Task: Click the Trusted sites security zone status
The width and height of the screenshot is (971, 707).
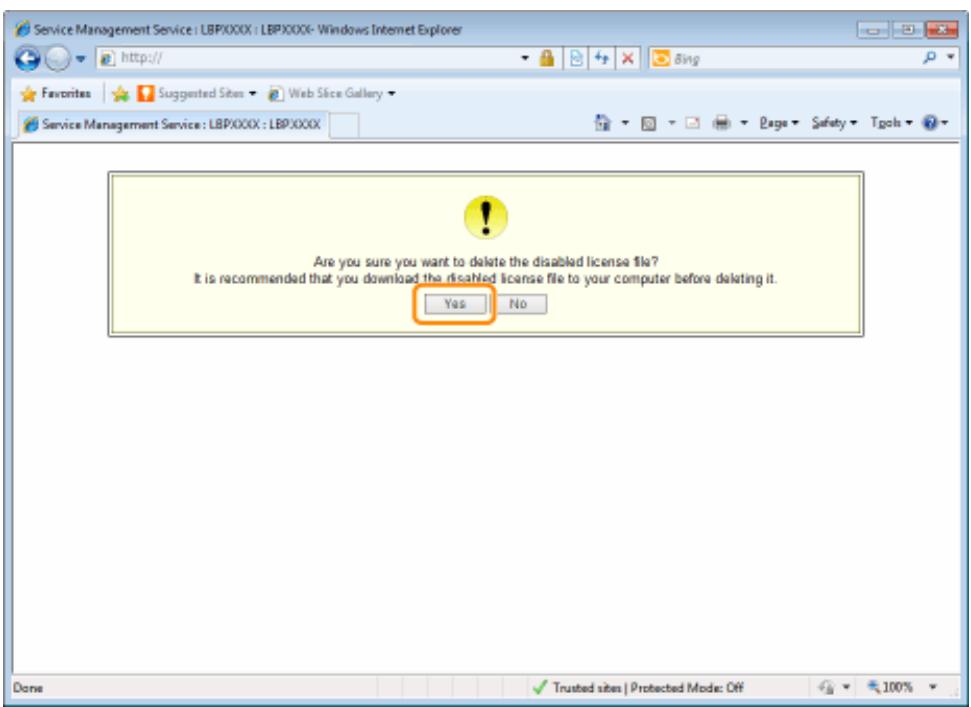Action: (x=638, y=687)
